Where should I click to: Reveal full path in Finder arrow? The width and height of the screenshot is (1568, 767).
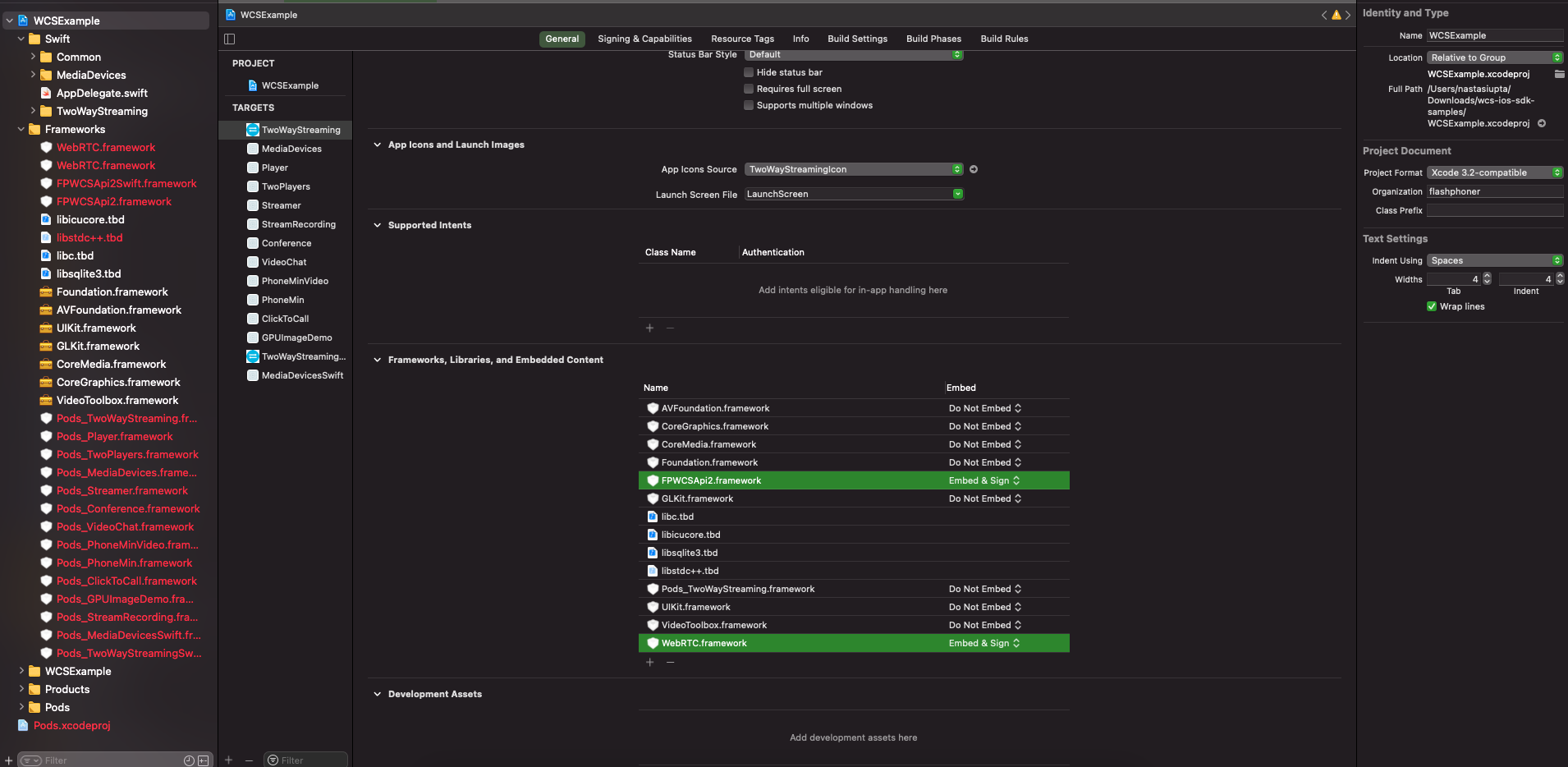[x=1542, y=123]
